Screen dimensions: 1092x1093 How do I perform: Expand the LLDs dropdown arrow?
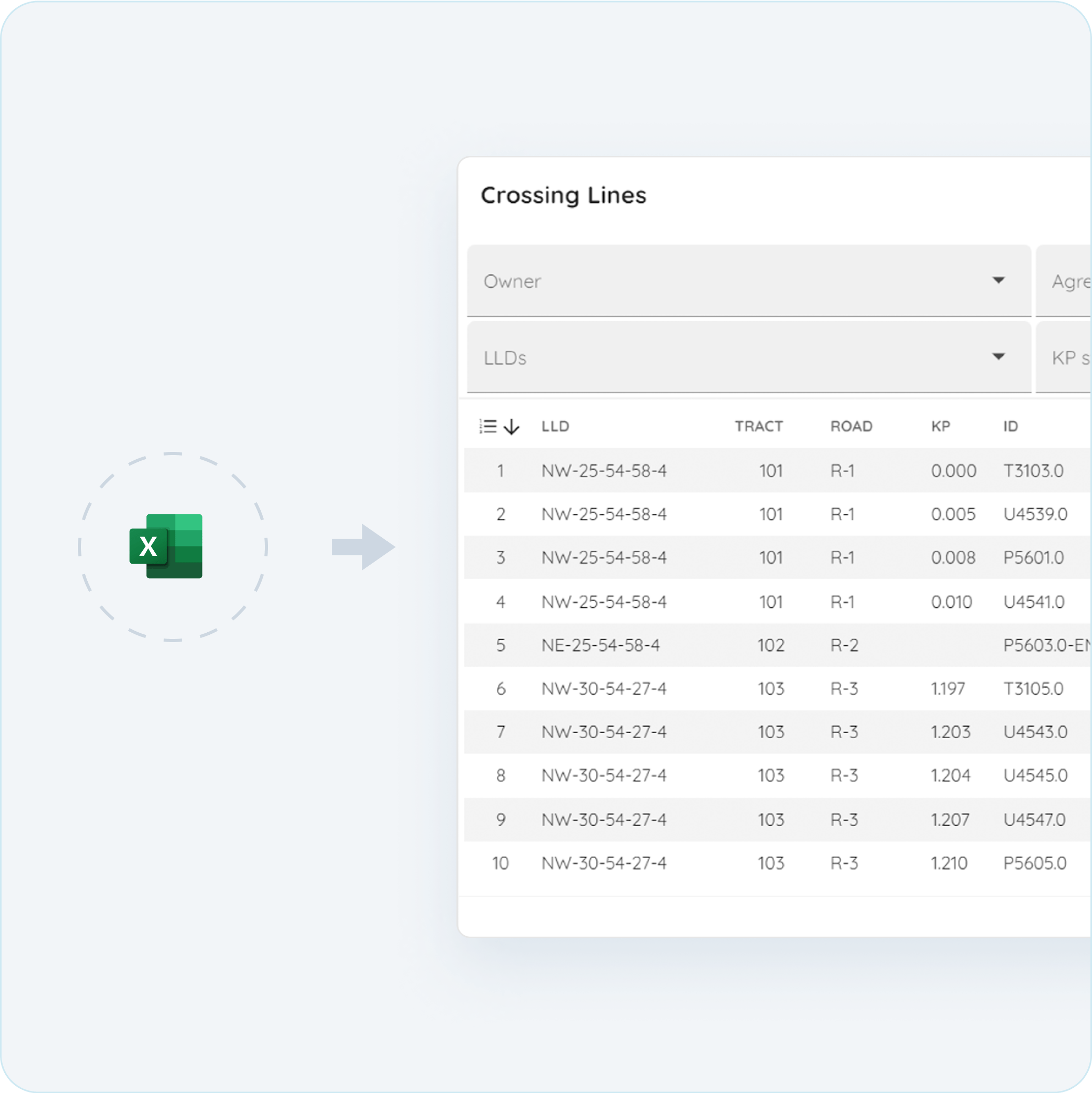click(x=998, y=357)
